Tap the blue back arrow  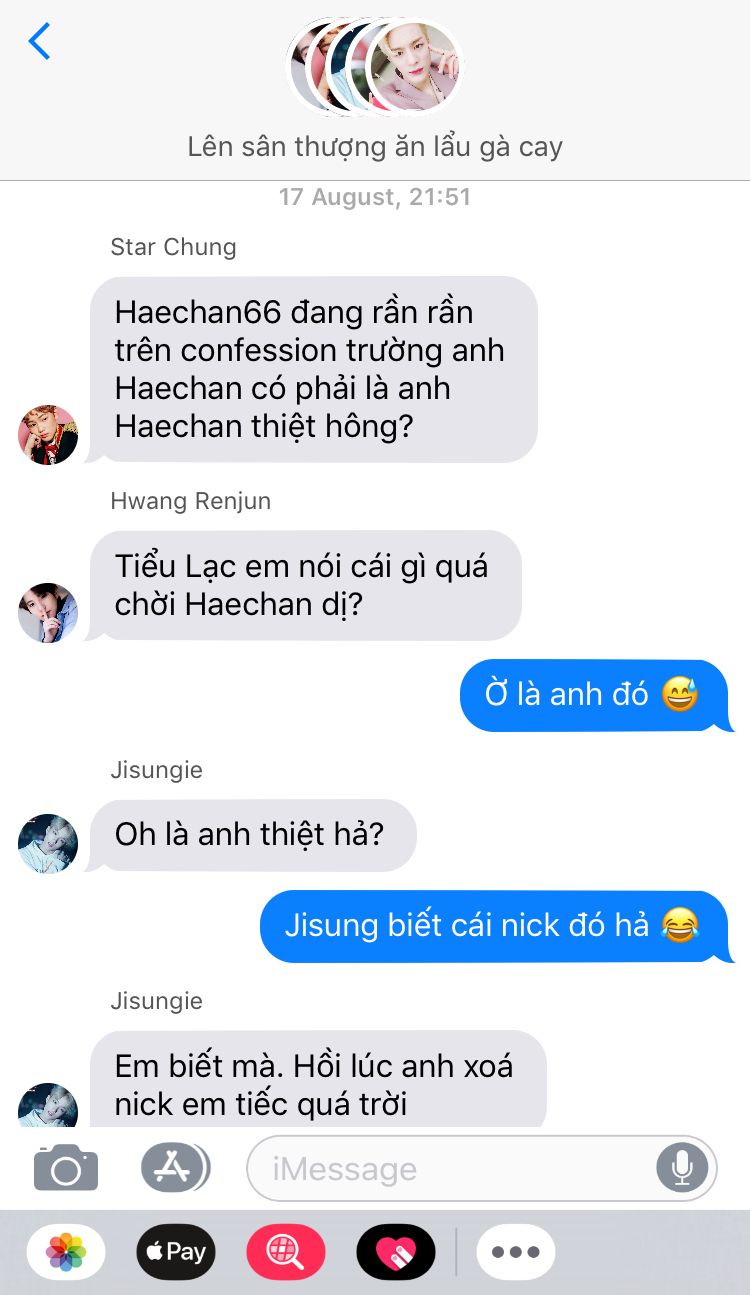click(39, 41)
